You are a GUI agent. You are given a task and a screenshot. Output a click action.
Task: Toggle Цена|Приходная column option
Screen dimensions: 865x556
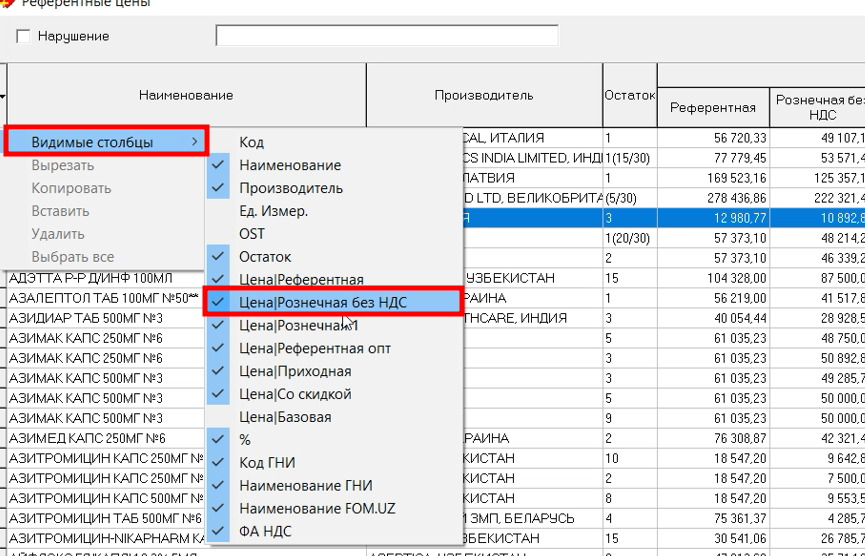334,371
